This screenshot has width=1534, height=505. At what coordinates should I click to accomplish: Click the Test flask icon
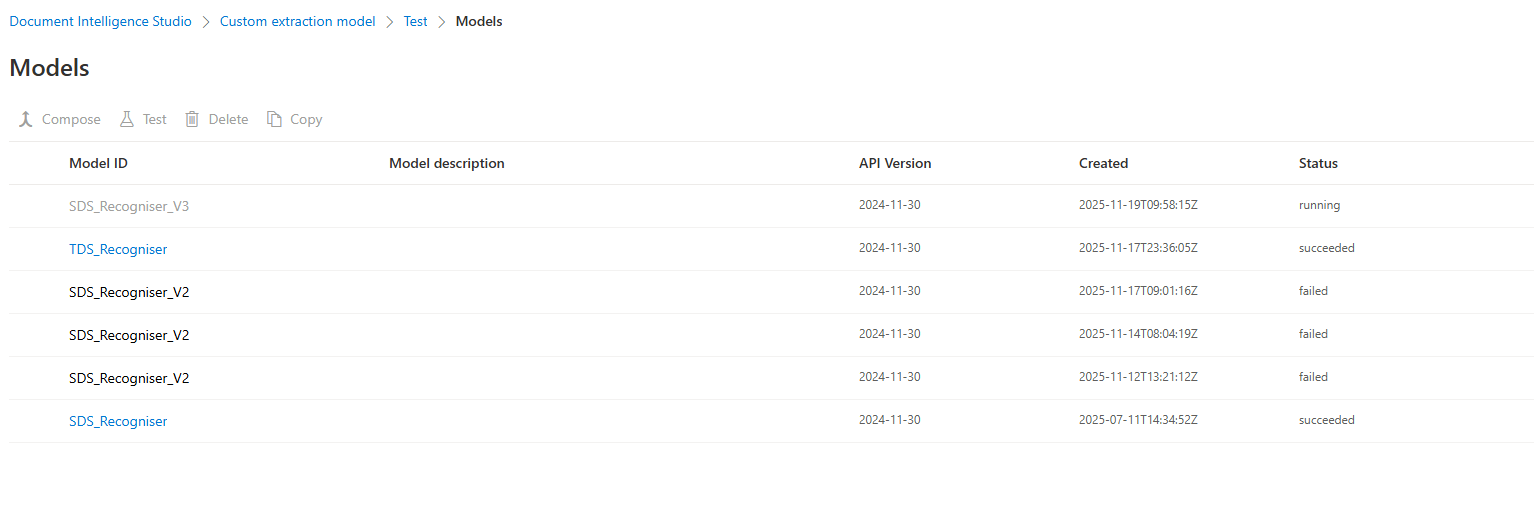click(126, 119)
